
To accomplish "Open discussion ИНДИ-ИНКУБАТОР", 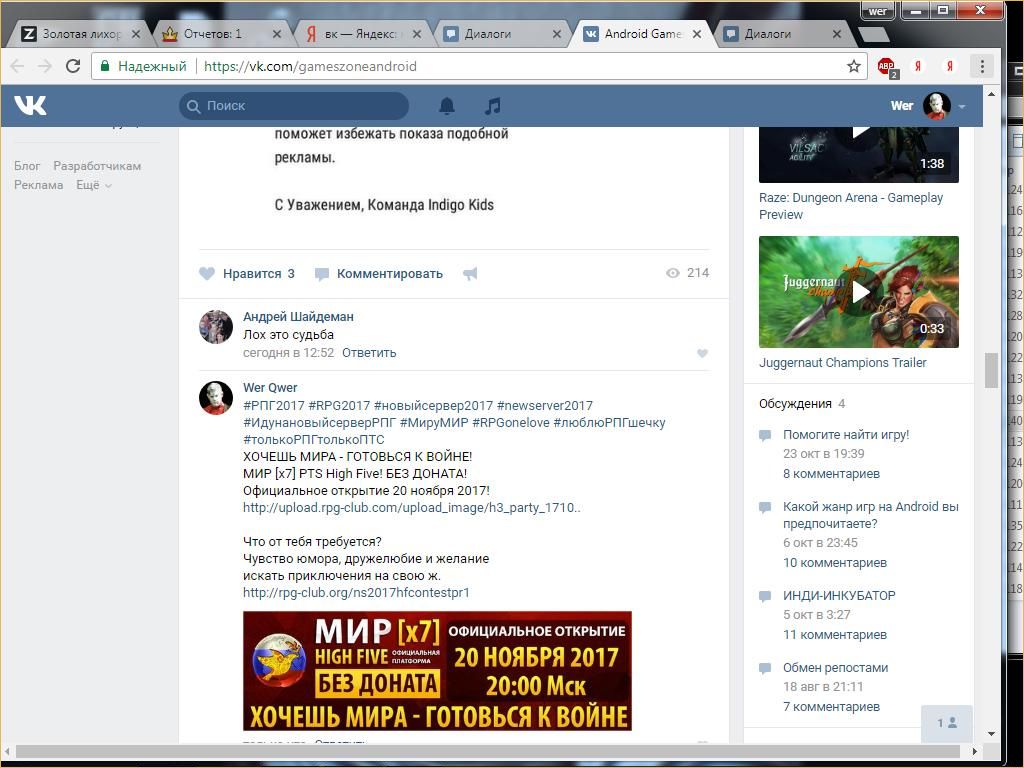I will coord(839,596).
